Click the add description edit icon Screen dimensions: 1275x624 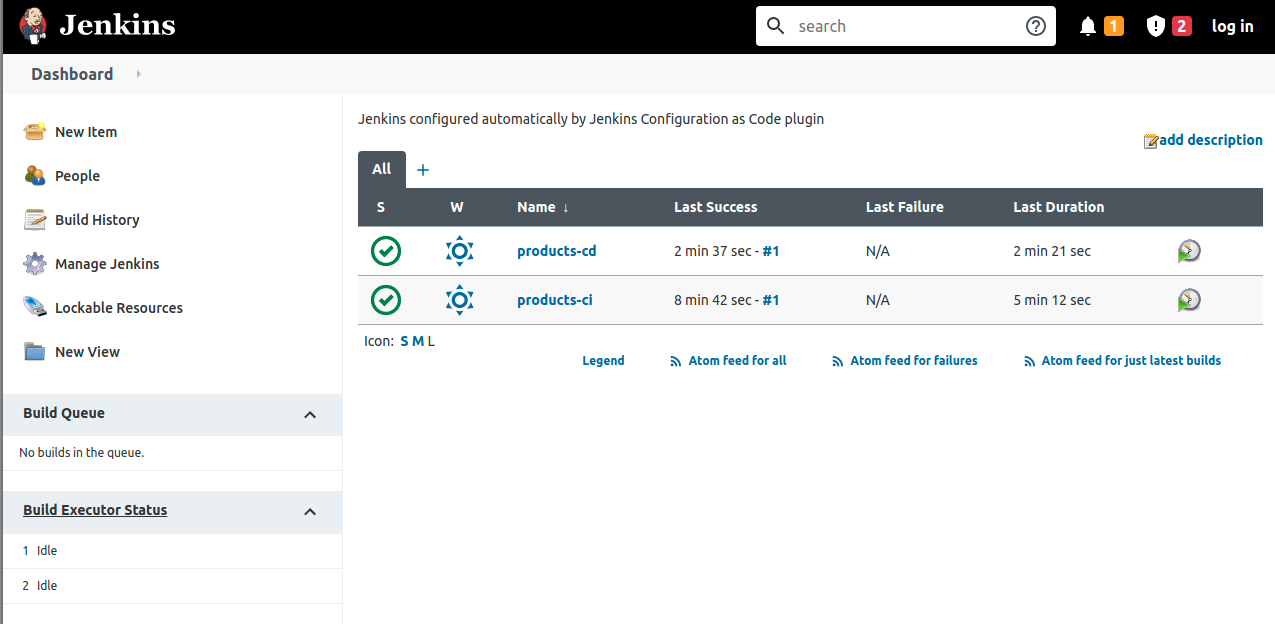point(1151,141)
